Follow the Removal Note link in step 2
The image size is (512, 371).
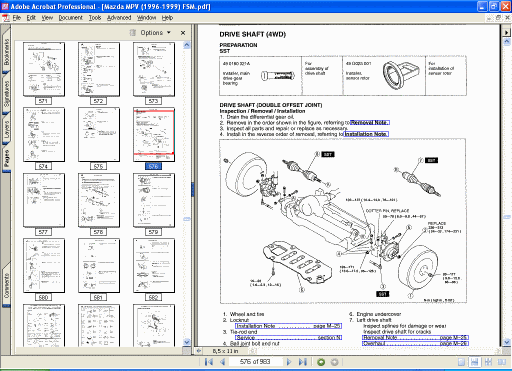pyautogui.click(x=369, y=123)
